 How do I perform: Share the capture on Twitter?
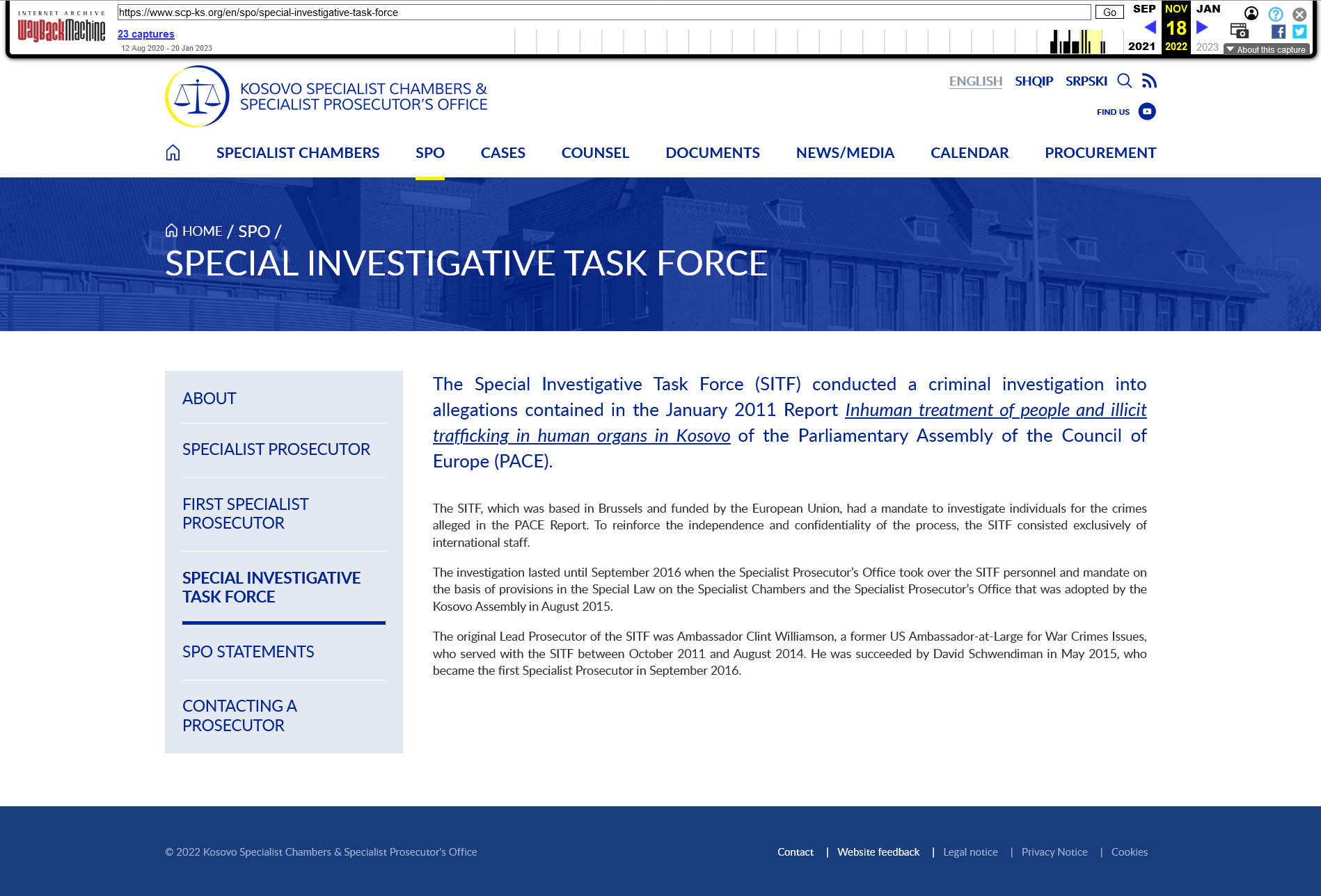[1299, 31]
